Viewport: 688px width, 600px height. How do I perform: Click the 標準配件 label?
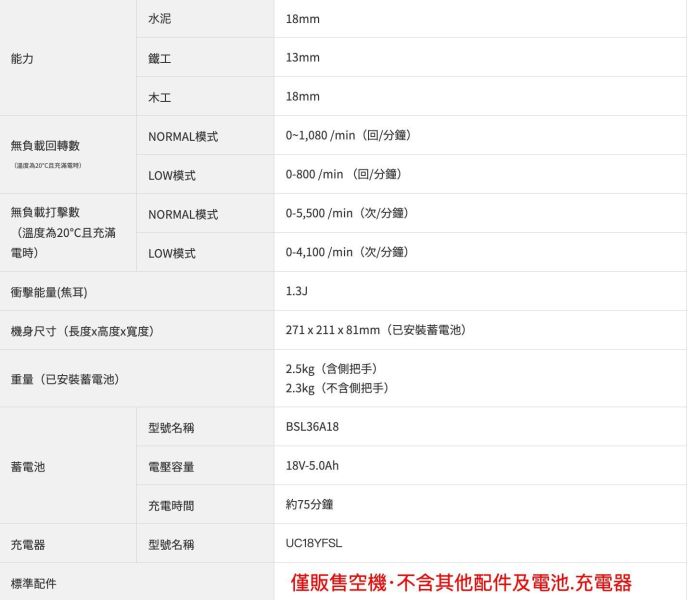[x=33, y=584]
